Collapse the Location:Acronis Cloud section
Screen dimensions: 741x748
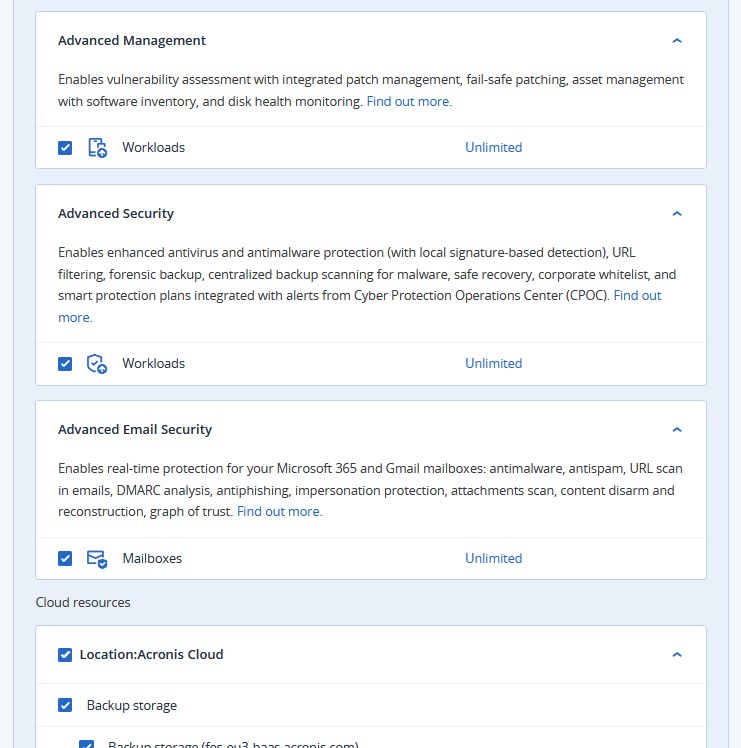tap(677, 655)
